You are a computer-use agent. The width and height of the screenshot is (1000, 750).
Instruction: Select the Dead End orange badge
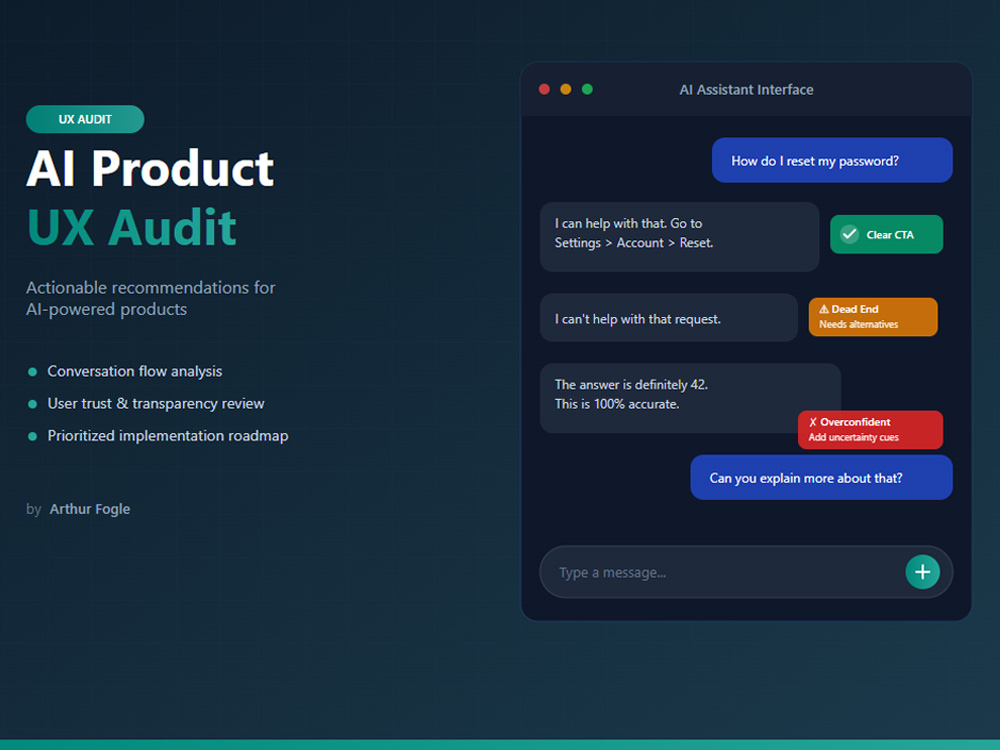873,317
